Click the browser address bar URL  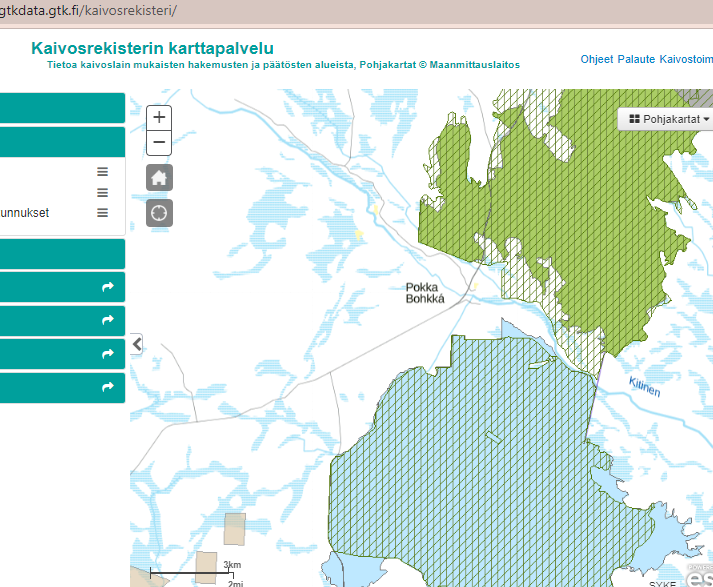coord(88,10)
